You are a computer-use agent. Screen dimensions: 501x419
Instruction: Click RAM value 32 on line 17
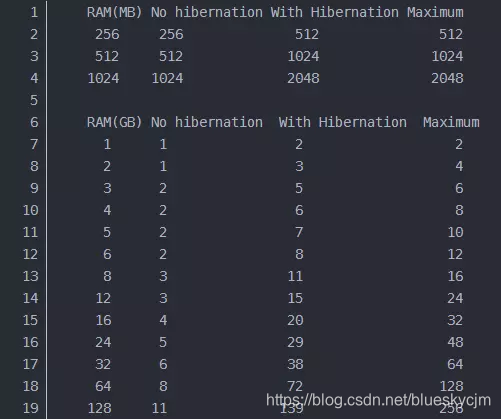click(103, 364)
